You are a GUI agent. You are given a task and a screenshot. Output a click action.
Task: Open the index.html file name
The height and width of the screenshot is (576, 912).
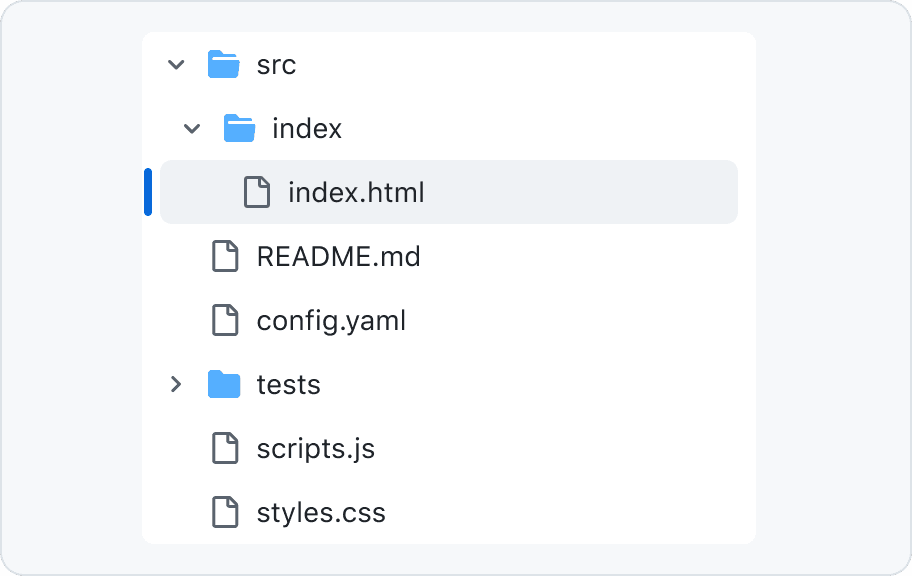pyautogui.click(x=356, y=192)
